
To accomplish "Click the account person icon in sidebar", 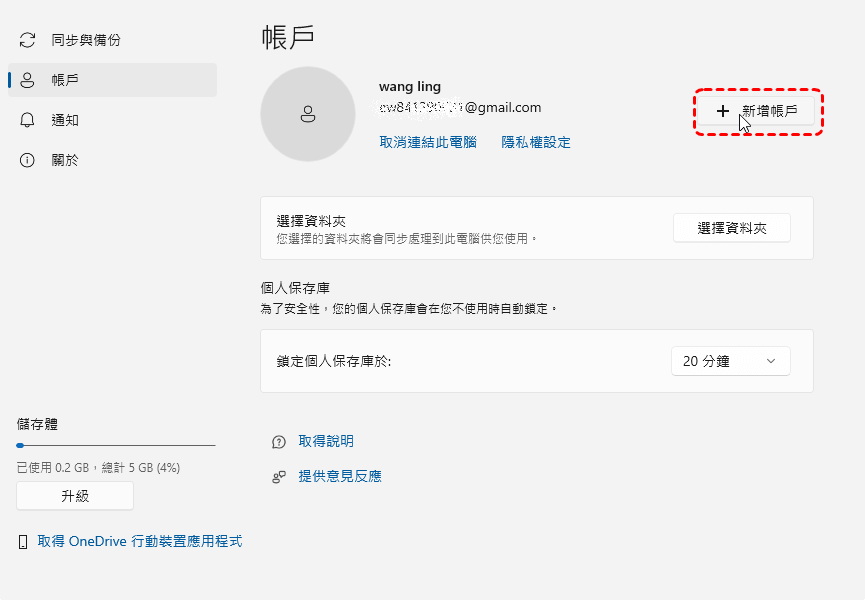I will [27, 80].
